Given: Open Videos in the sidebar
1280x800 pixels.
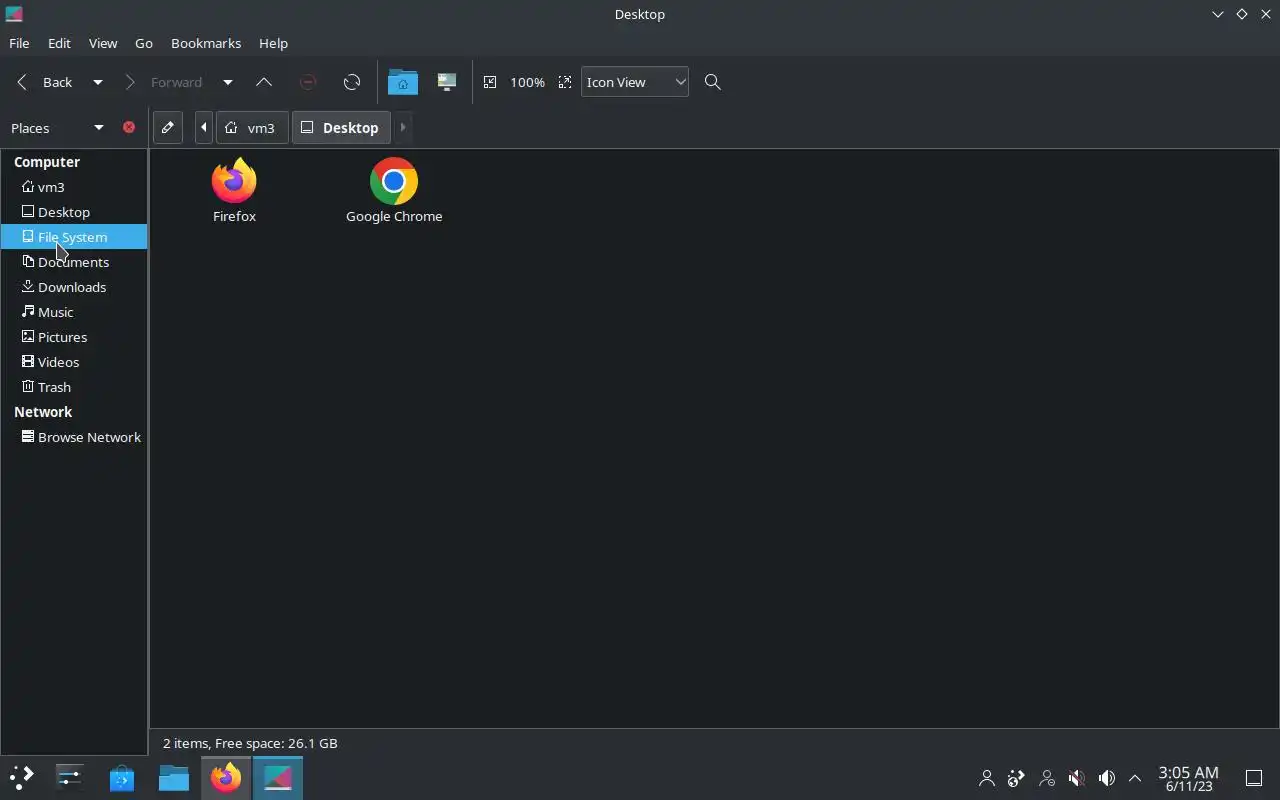Looking at the screenshot, I should point(74,362).
